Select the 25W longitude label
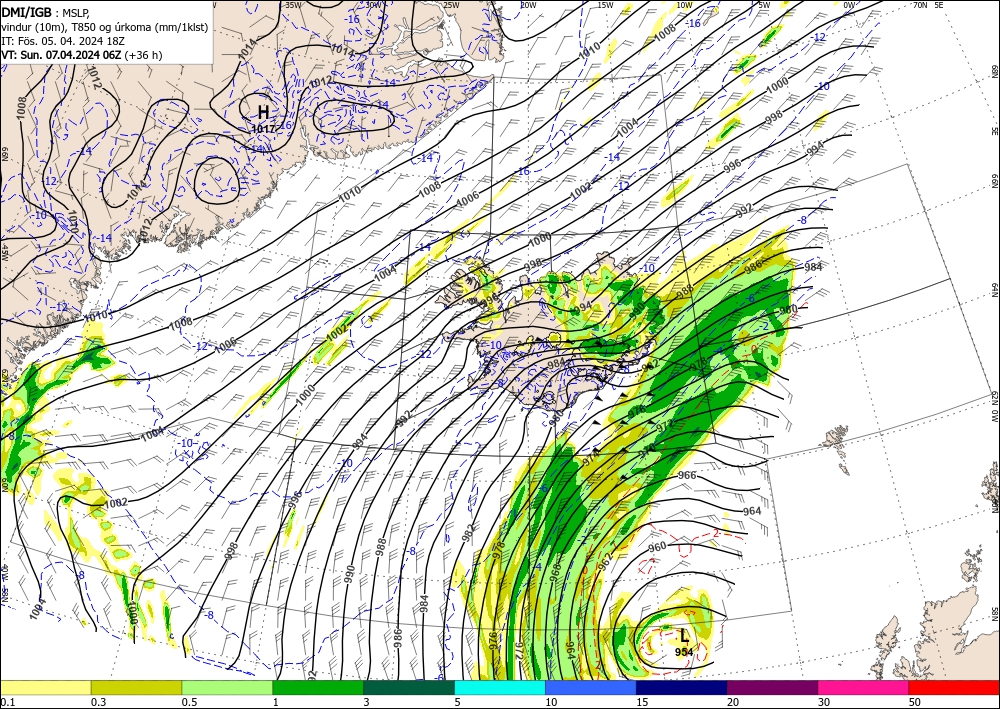1000x709 pixels. point(451,5)
